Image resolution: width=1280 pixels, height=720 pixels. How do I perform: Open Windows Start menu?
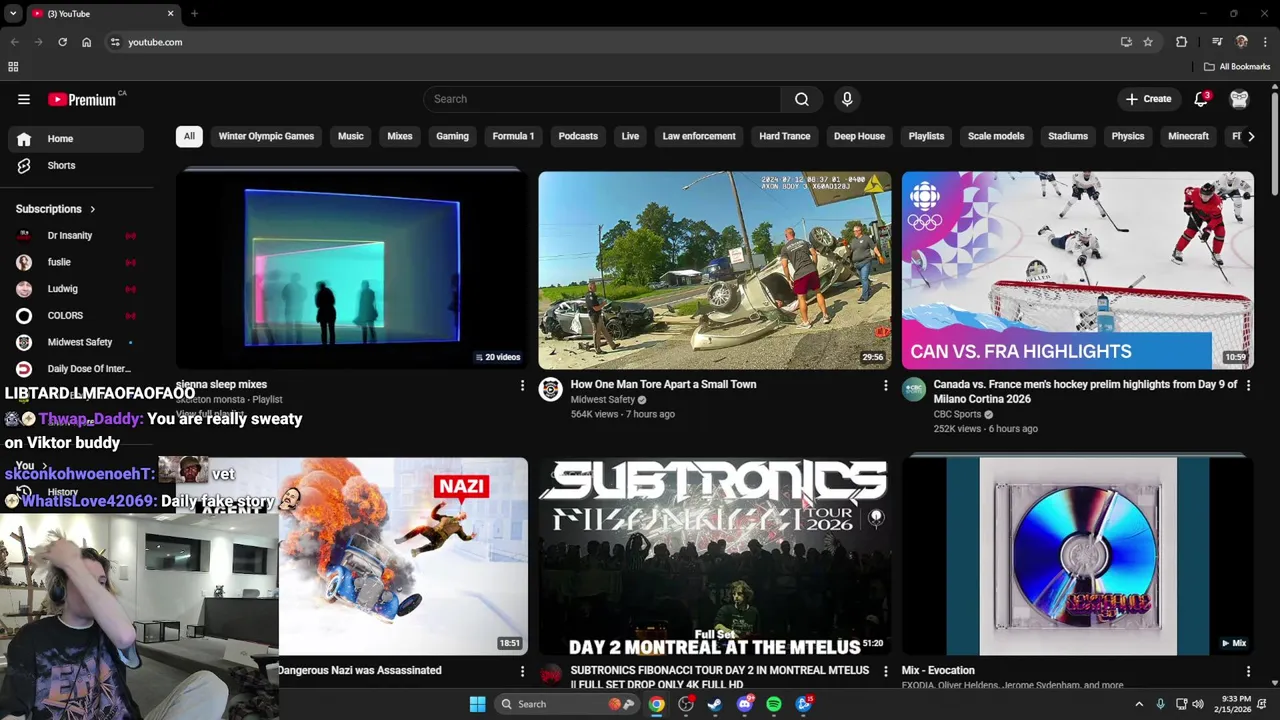coord(477,704)
